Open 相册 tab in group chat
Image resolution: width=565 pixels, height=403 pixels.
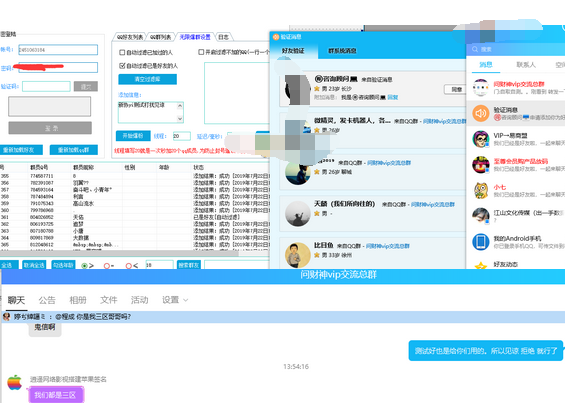[x=78, y=300]
